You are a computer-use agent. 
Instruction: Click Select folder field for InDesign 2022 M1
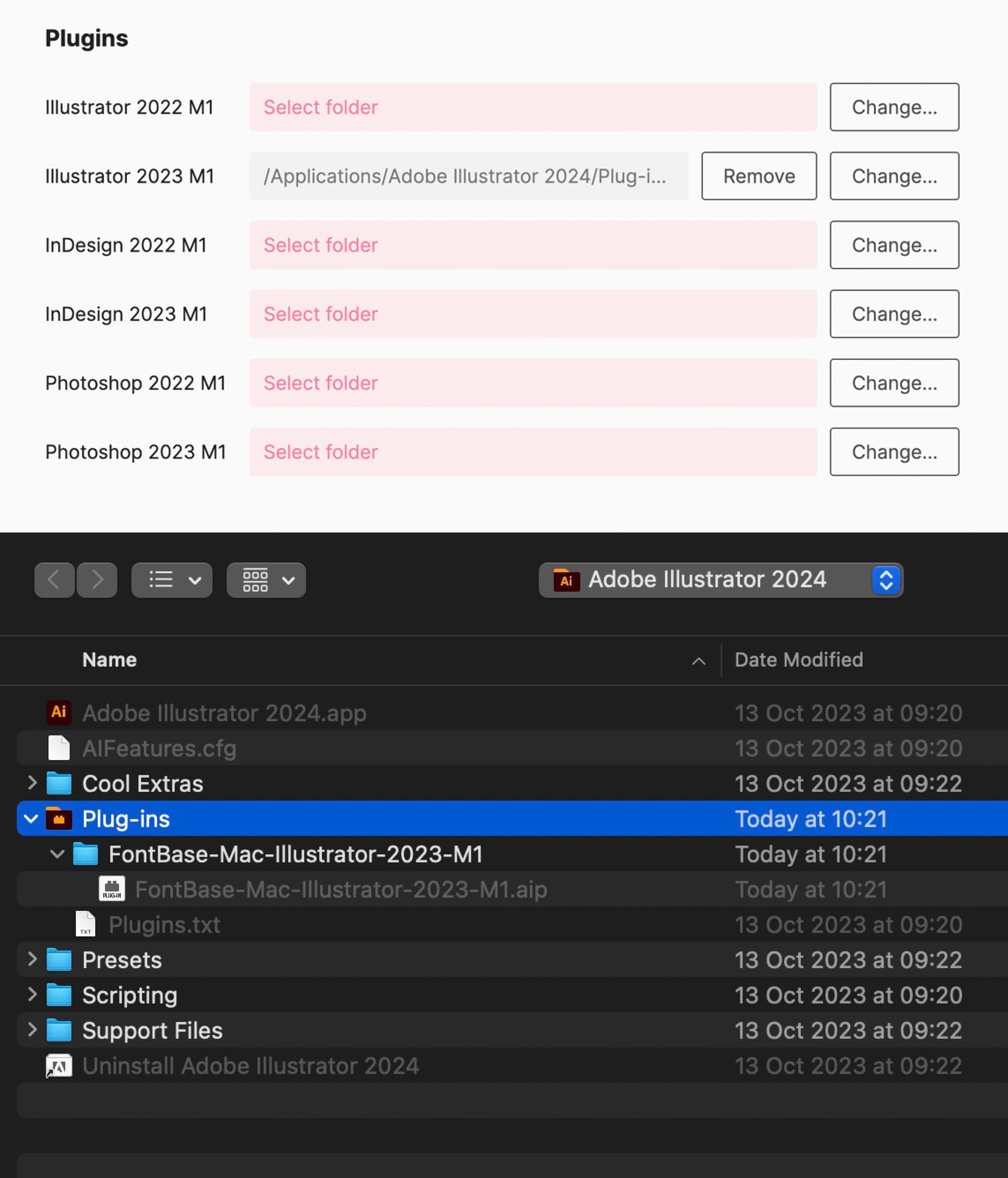pyautogui.click(x=533, y=245)
